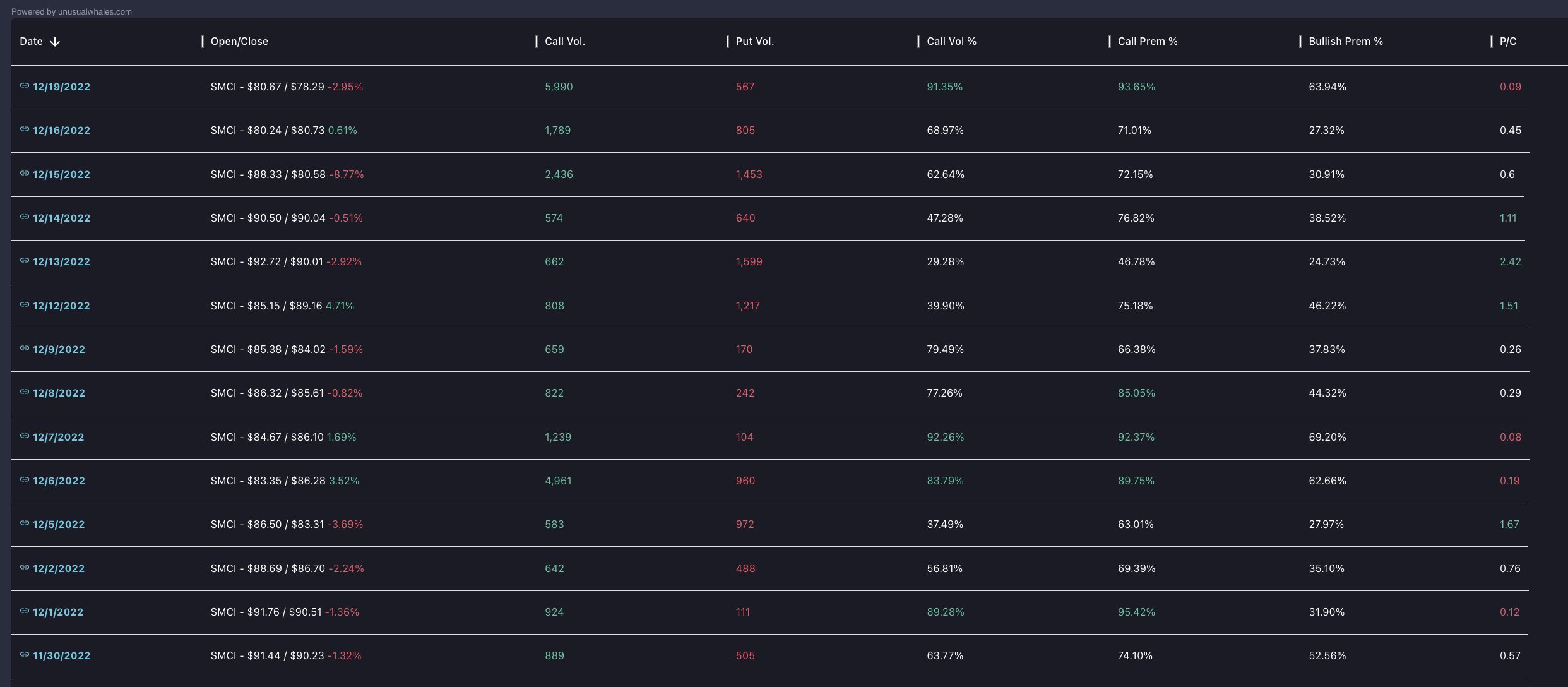Click the link icon beside 12/1/2022
Image resolution: width=1568 pixels, height=687 pixels.
click(25, 611)
